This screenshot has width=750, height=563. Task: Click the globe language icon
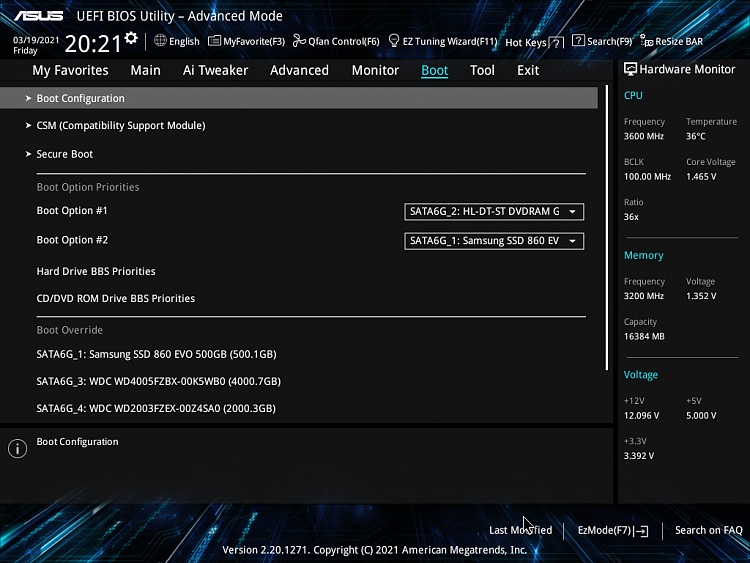(x=160, y=41)
